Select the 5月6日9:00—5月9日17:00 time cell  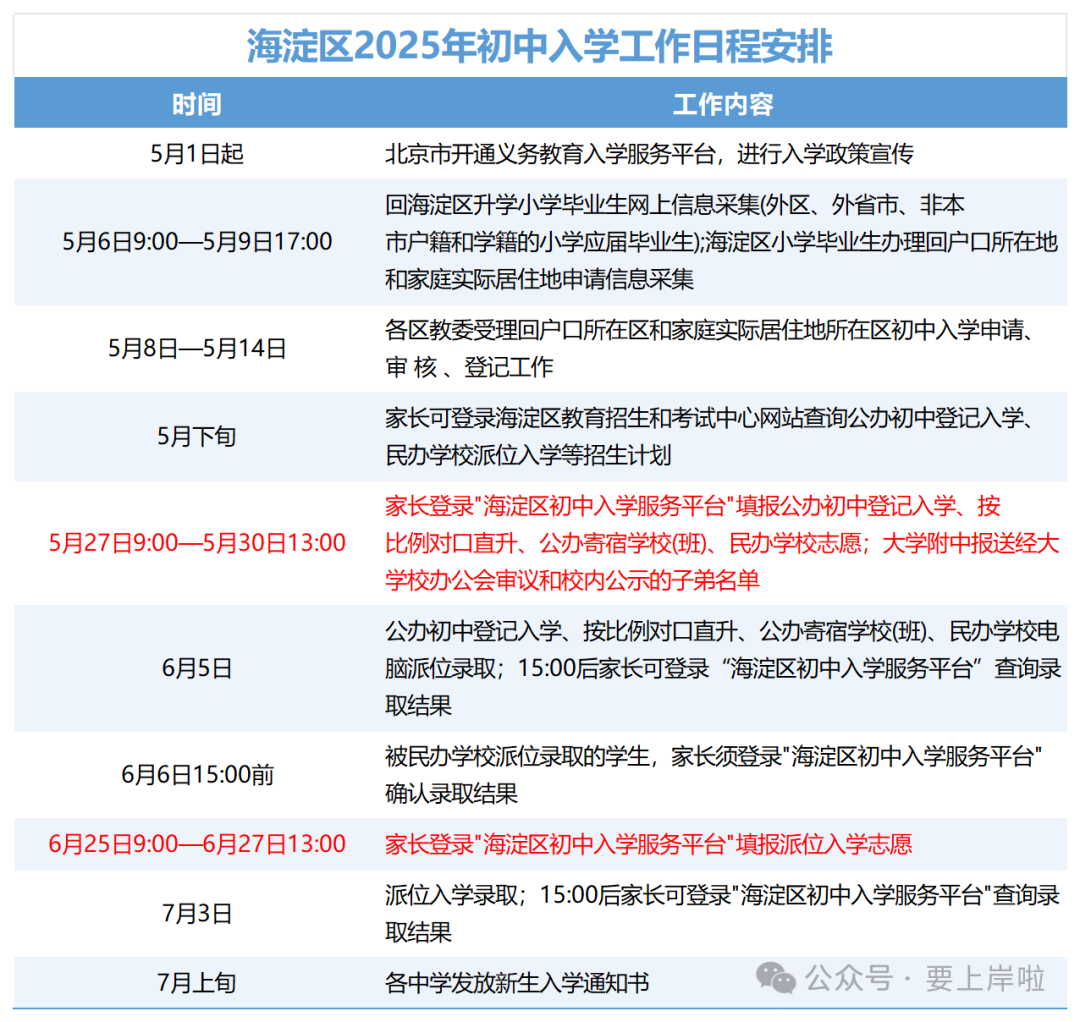197,242
